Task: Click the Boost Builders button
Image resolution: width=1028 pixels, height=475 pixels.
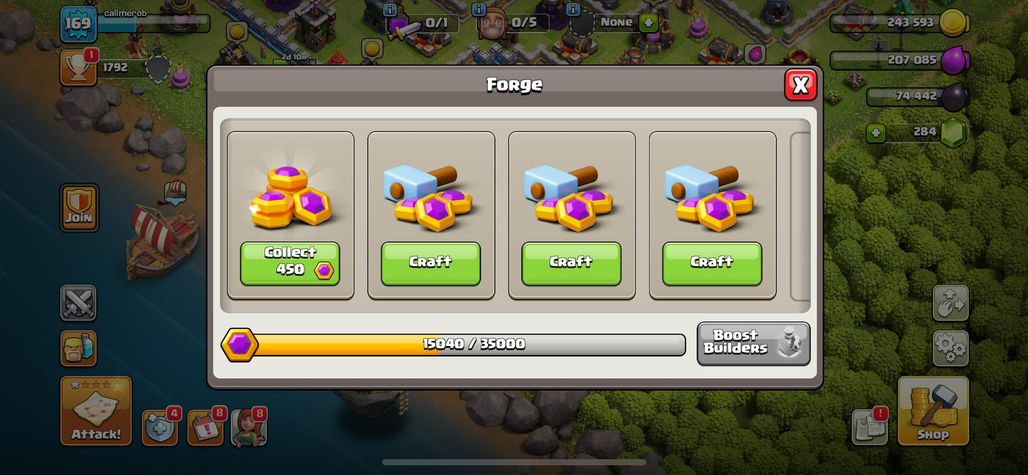Action: point(753,343)
